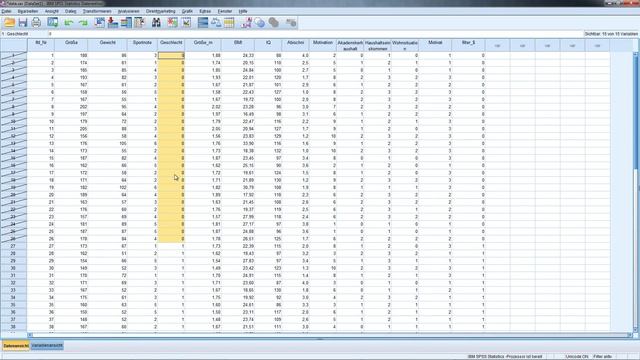The image size is (640, 360).
Task: Select the Gewicht column header
Action: (x=107, y=45)
